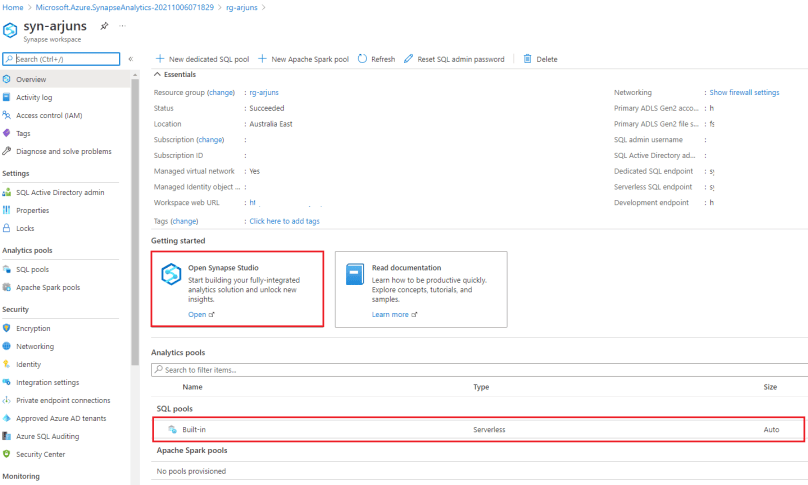Click New dedicated SQL pool
The image size is (808, 485).
tap(203, 59)
